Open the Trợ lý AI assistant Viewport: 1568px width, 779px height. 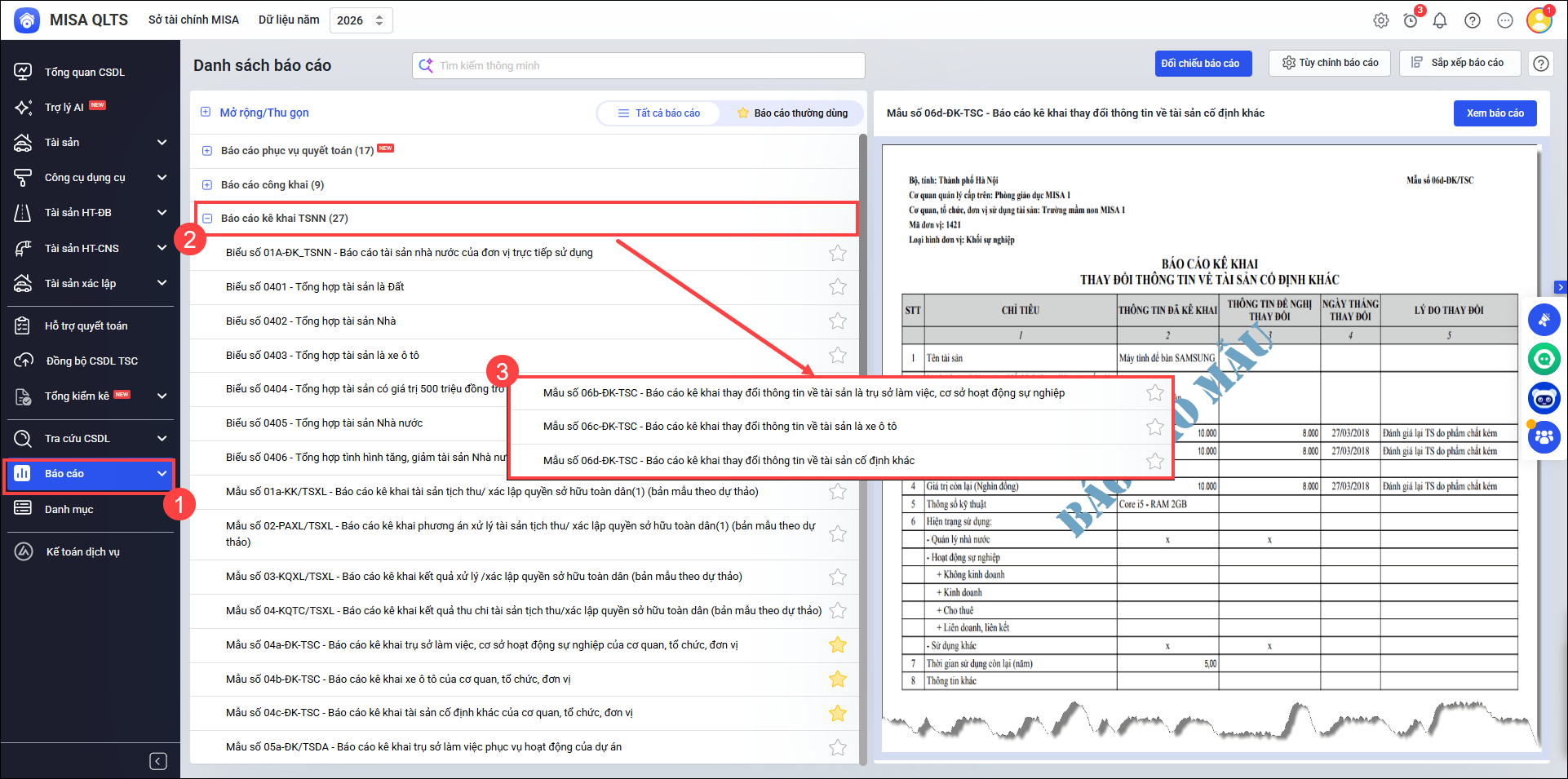coord(64,107)
